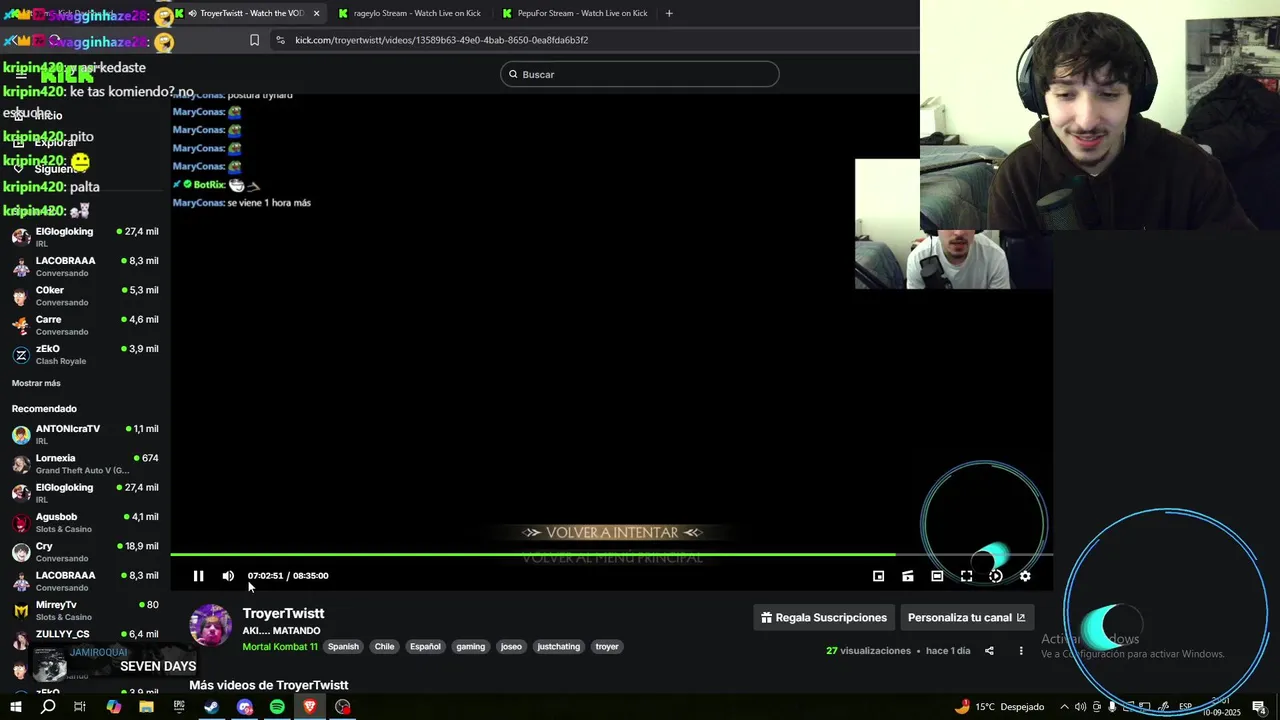The height and width of the screenshot is (720, 1280).
Task: Open ElGlogloking channel under Siguiendo
Action: coord(85,237)
